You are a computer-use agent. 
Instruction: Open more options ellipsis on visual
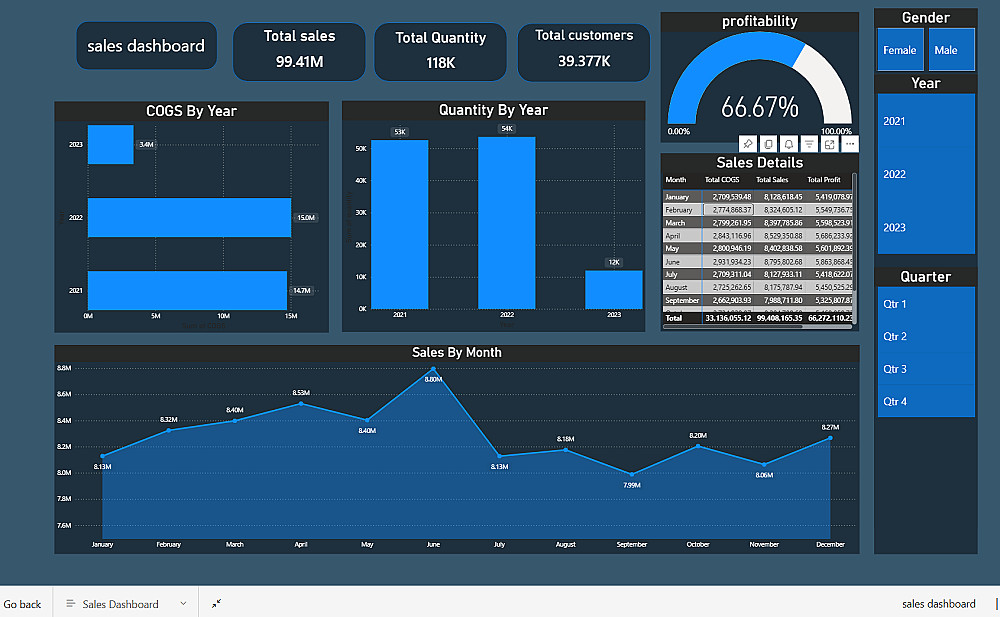[850, 144]
